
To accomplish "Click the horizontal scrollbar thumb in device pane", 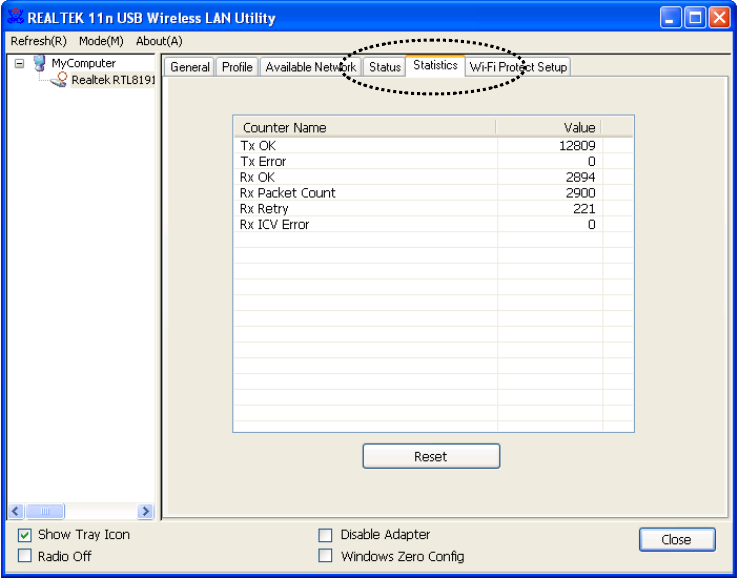I will [45, 511].
